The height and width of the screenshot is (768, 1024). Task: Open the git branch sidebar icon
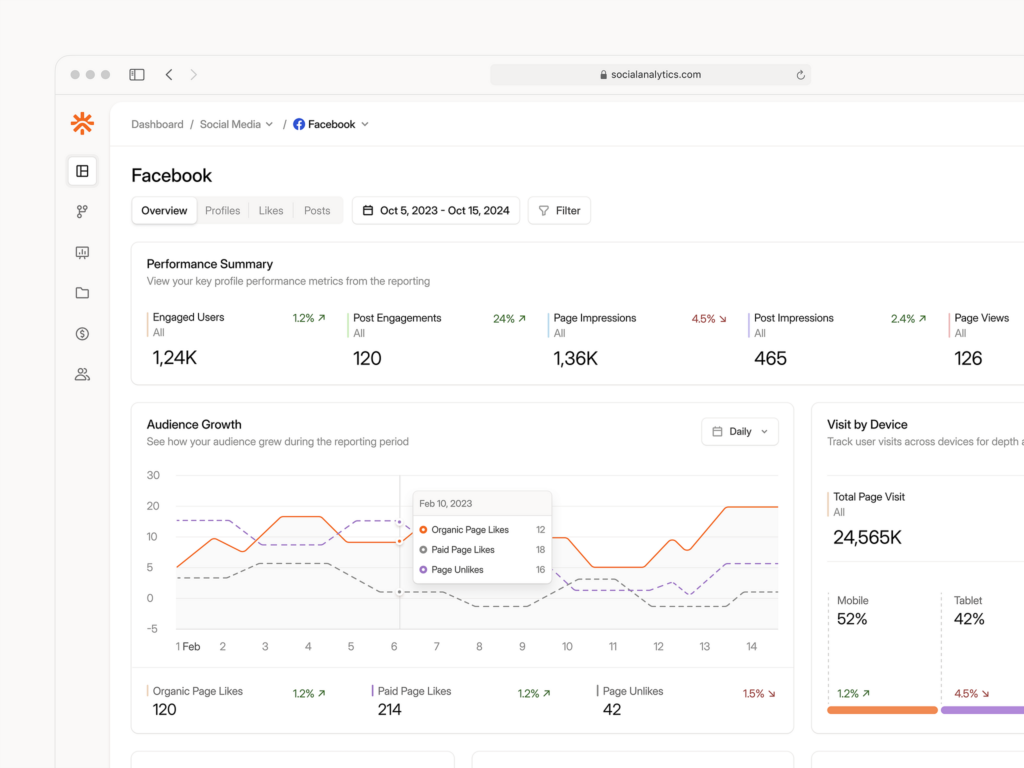tap(82, 212)
